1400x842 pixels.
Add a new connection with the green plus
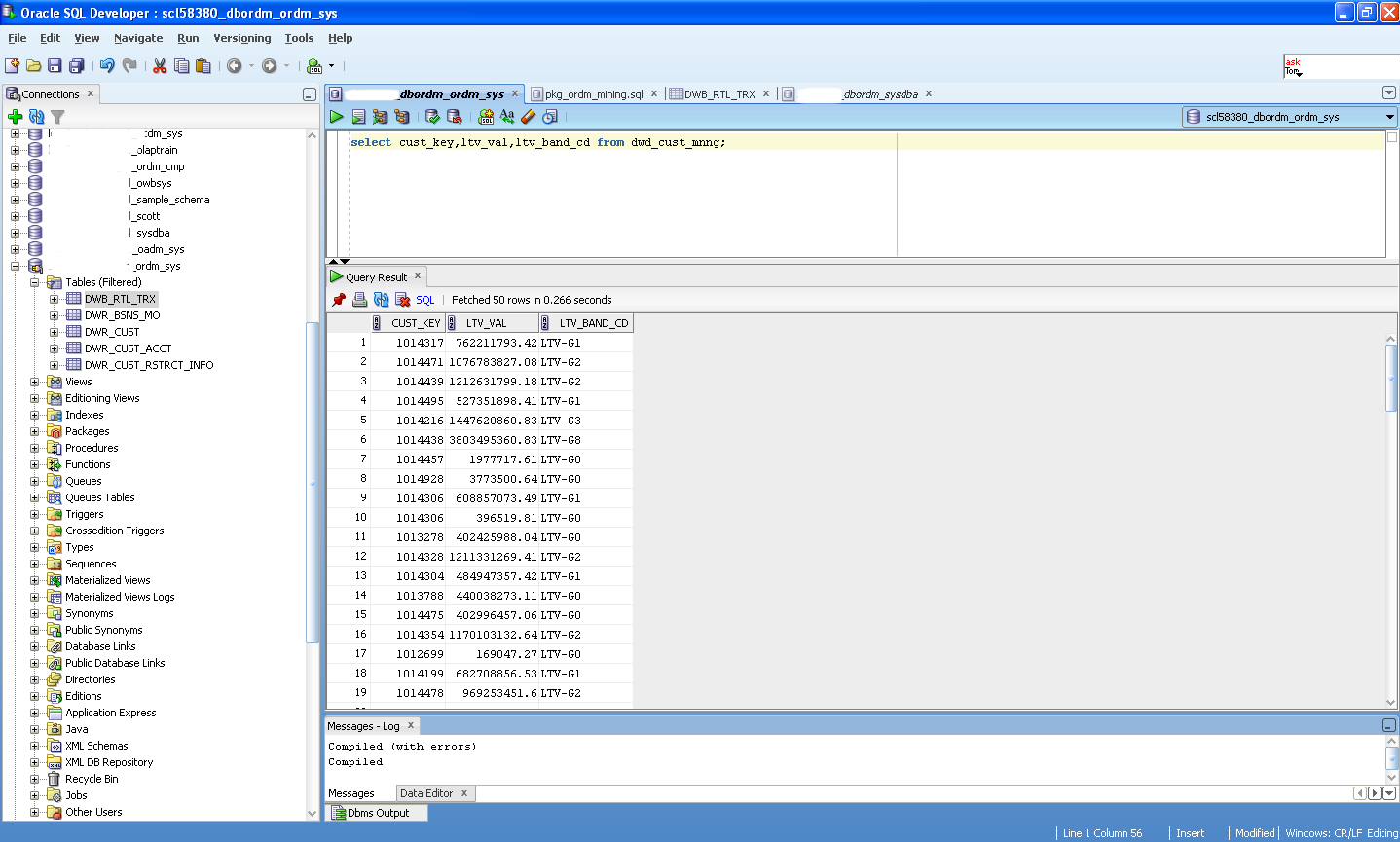point(15,117)
